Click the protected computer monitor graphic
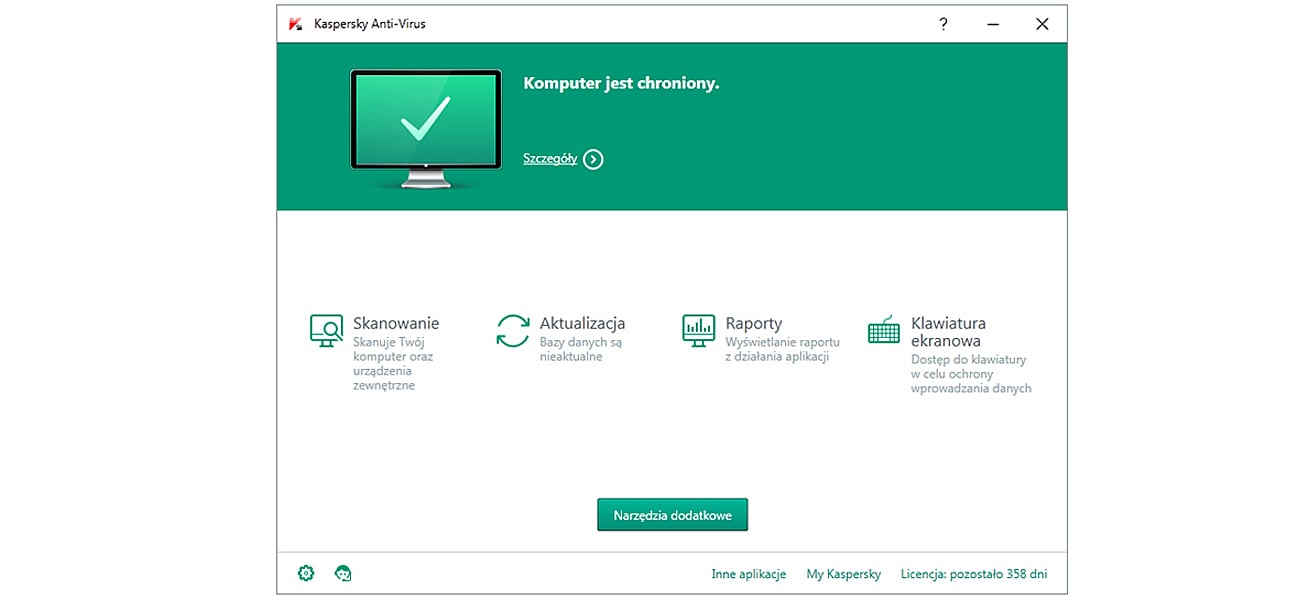 tap(426, 129)
